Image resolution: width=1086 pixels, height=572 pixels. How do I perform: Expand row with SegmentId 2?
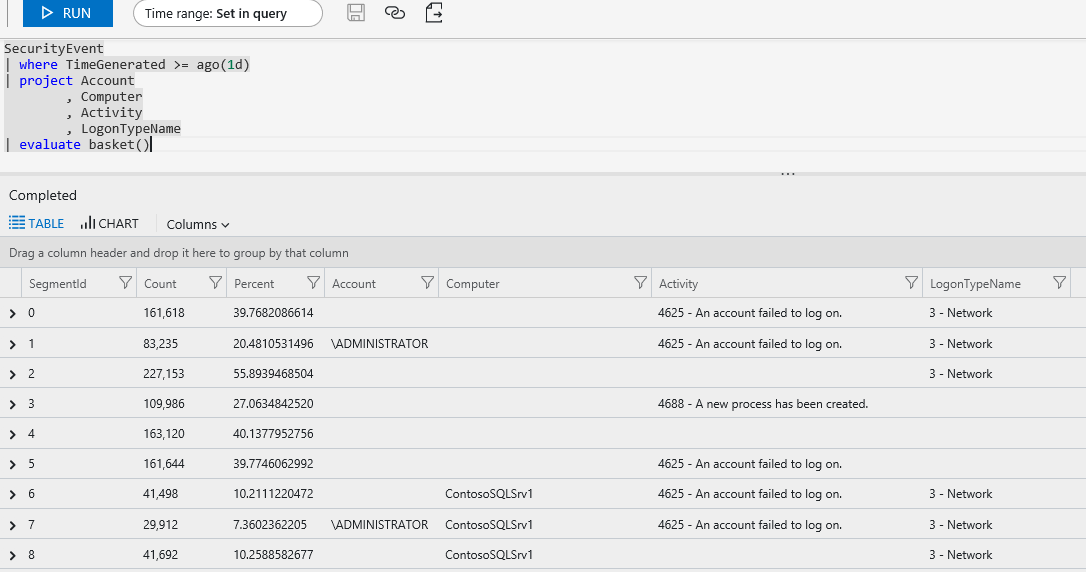tap(12, 375)
